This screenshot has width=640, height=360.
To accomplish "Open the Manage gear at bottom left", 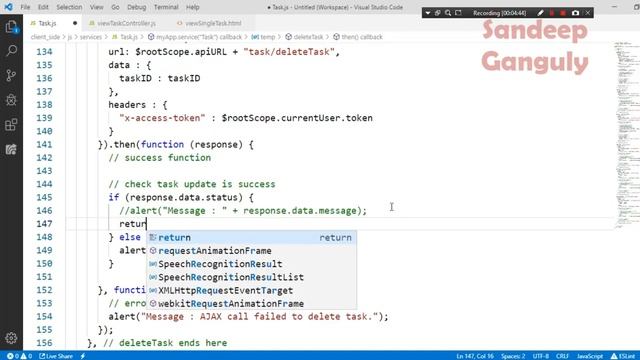I will [x=11, y=338].
